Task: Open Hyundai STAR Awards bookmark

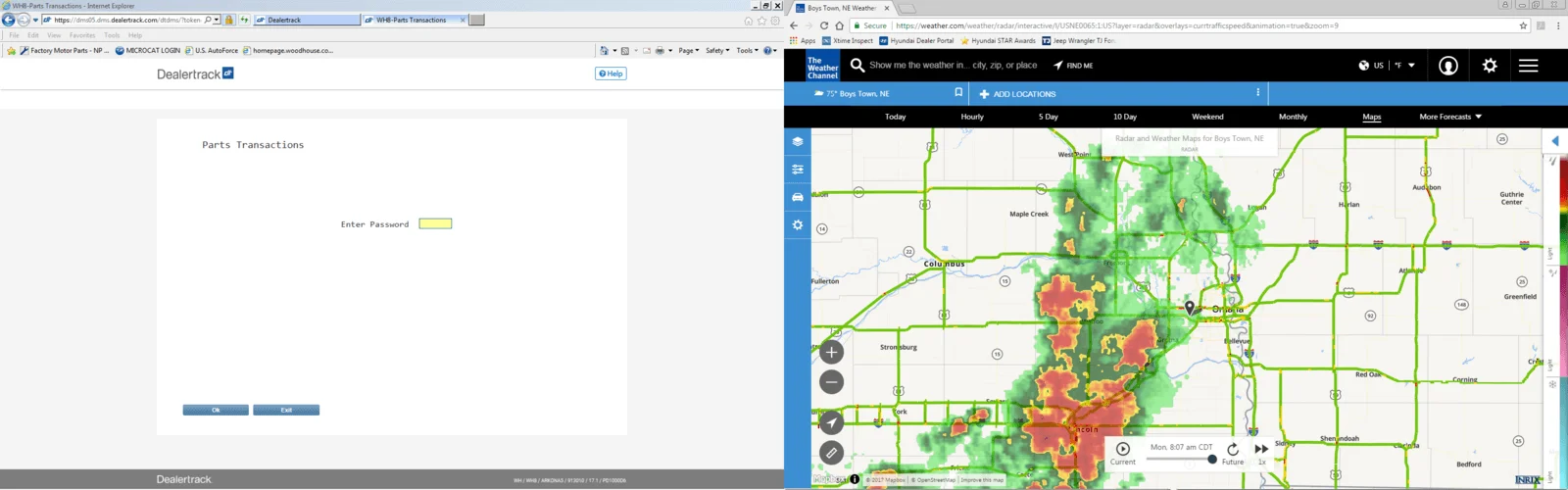Action: coord(998,41)
